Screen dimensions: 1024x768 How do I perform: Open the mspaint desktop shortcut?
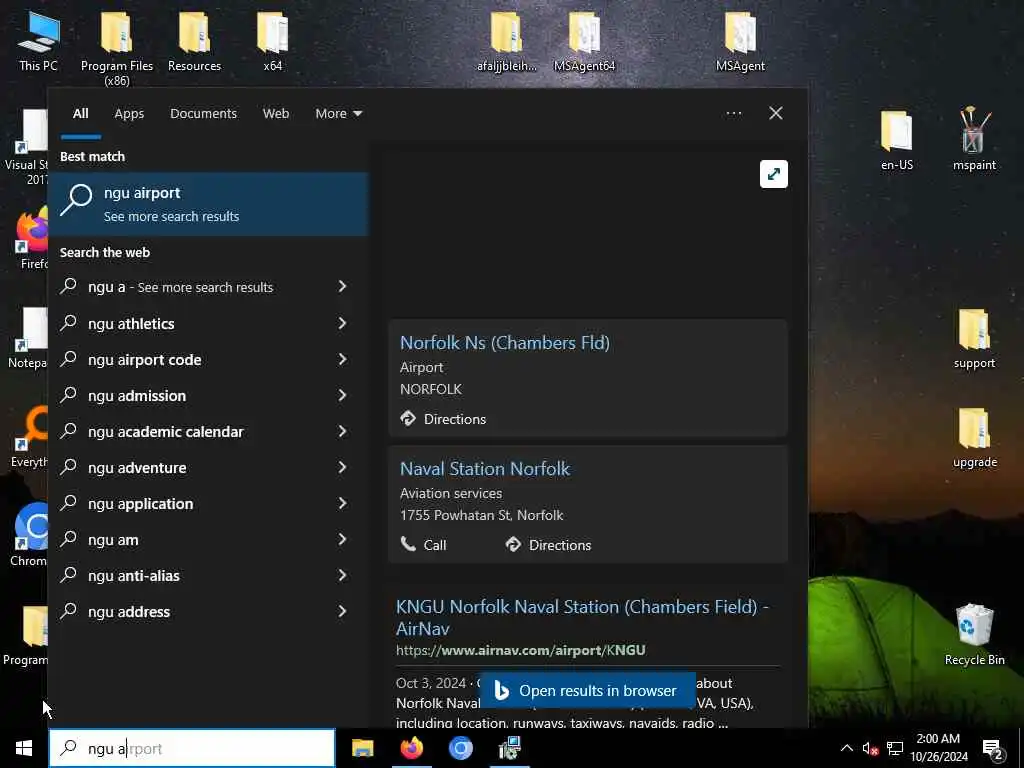point(974,139)
